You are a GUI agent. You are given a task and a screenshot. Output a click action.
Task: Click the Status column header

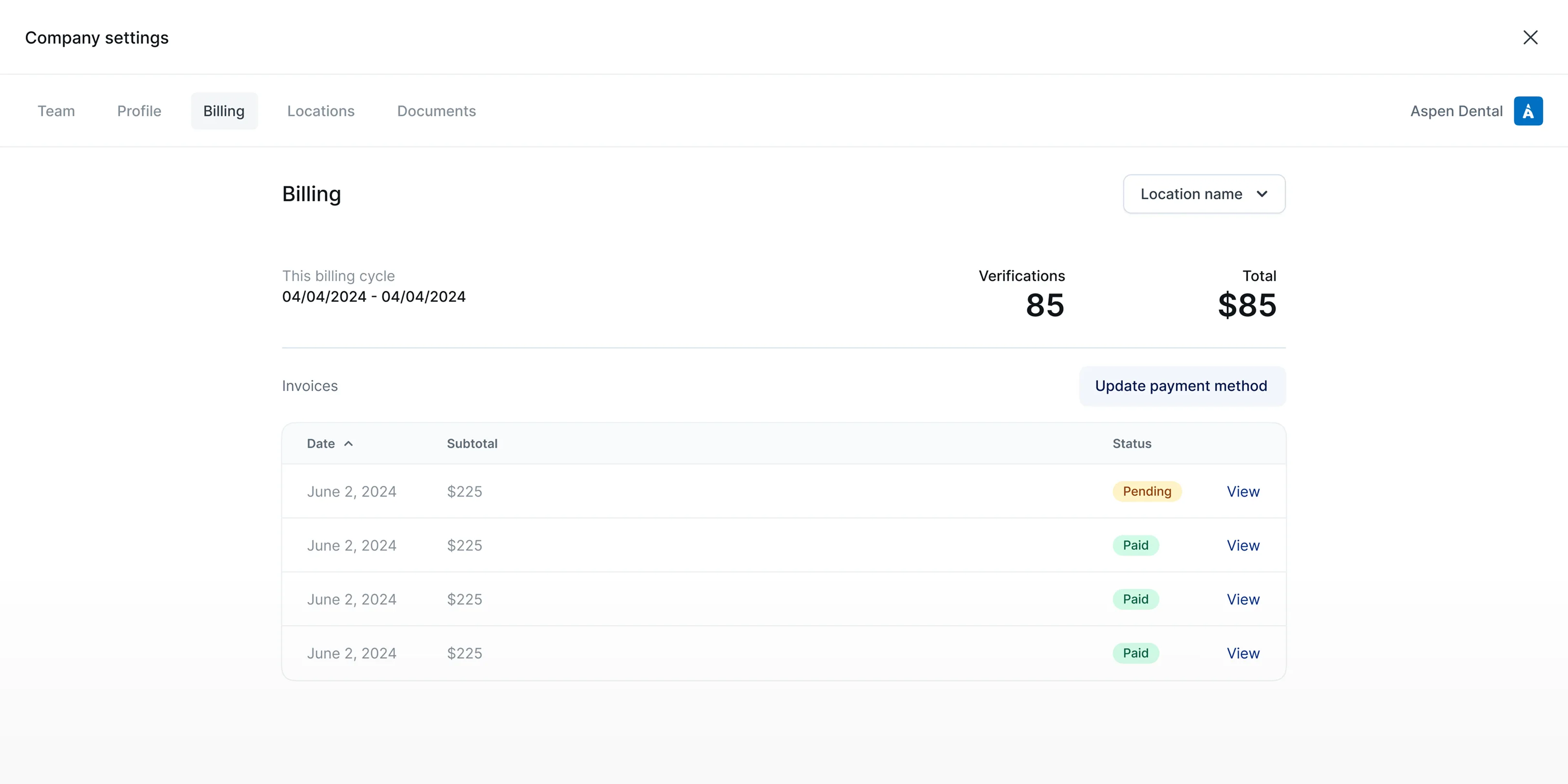tap(1131, 444)
